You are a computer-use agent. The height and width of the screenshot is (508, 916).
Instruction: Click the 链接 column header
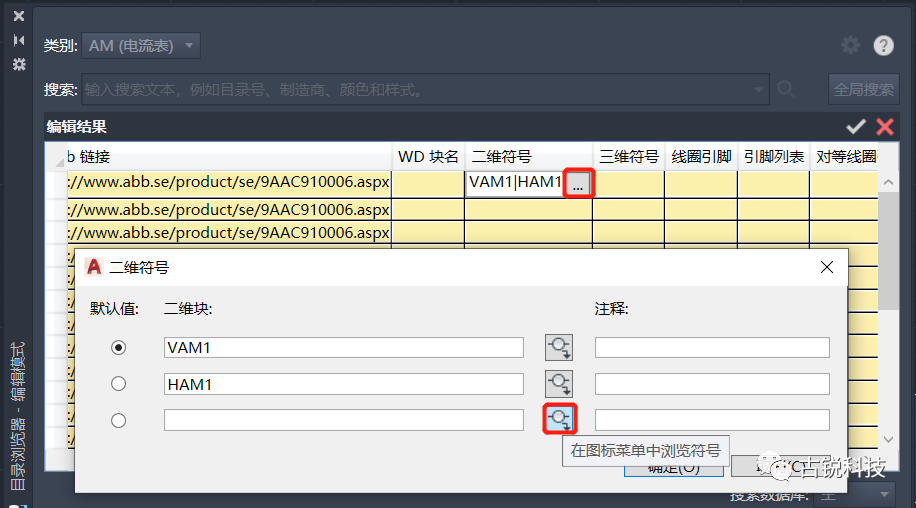[x=229, y=156]
